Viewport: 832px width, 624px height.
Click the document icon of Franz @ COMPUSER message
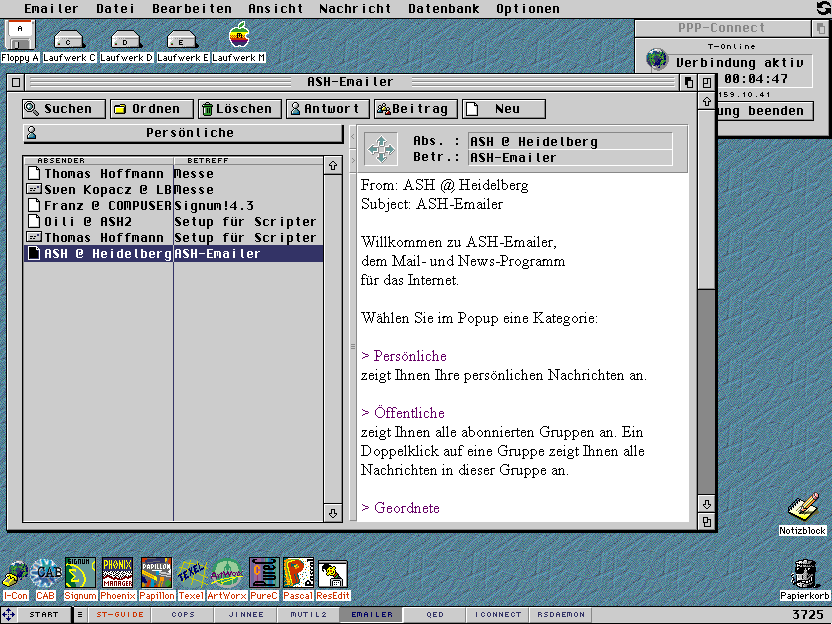coord(34,205)
